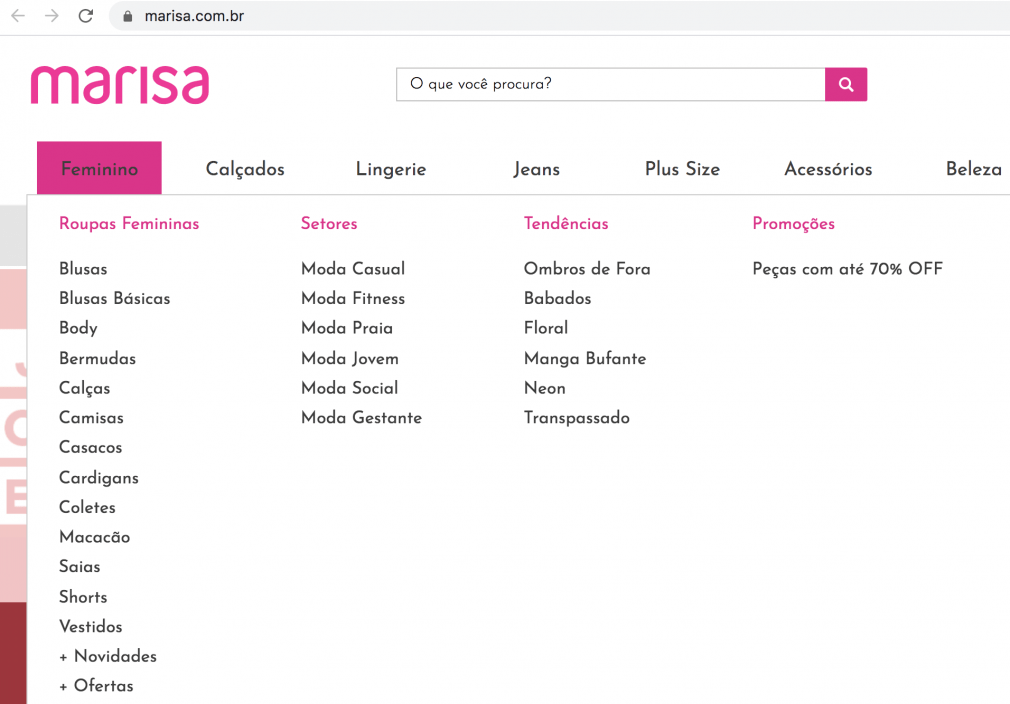This screenshot has width=1010, height=704.
Task: Open Peças com até 70% OFF promotion
Action: coord(848,269)
